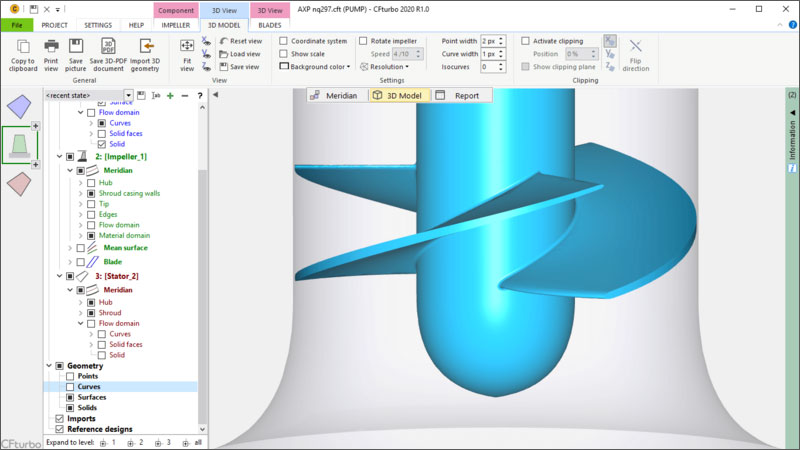The image size is (800, 450).
Task: Click the Reset view icon
Action: (x=239, y=41)
